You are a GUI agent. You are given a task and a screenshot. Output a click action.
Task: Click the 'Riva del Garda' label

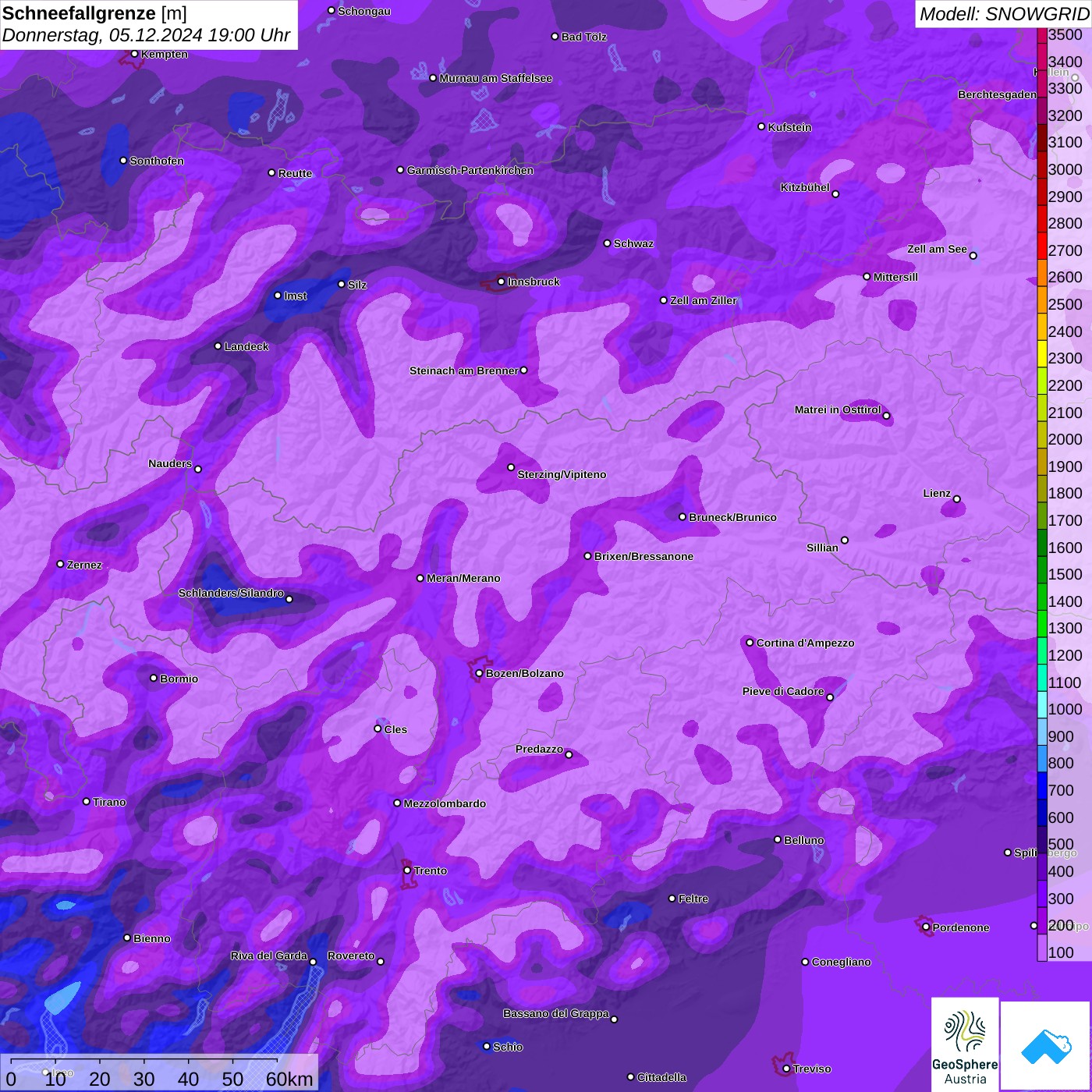pyautogui.click(x=269, y=955)
